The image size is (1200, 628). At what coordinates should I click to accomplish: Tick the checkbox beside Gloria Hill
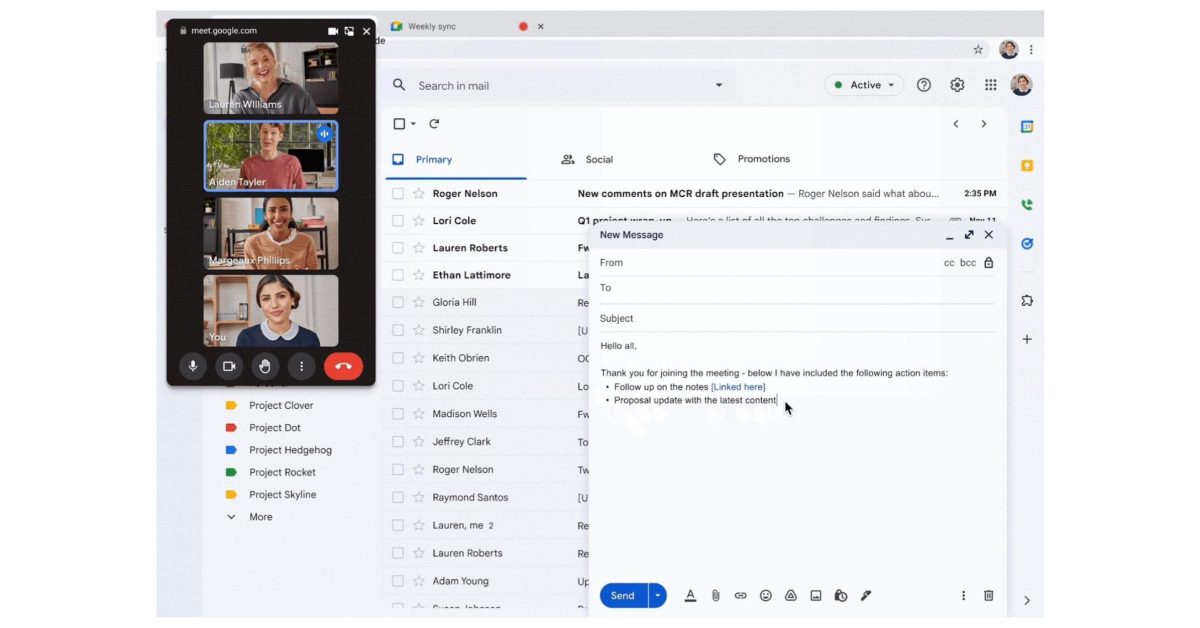[x=398, y=303]
